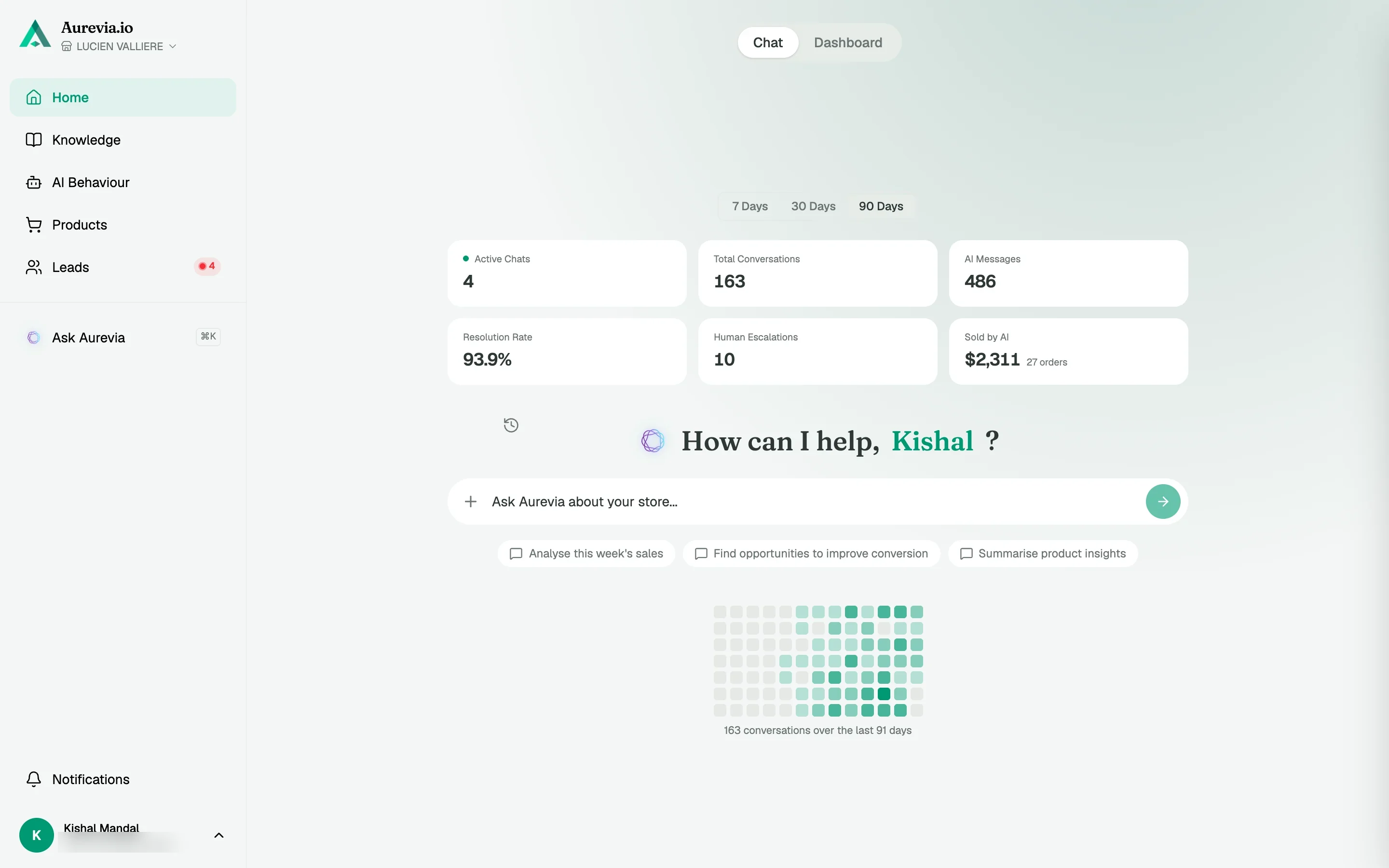Viewport: 1389px width, 868px height.
Task: Click the darkest green heatmap cell
Action: pos(884,694)
